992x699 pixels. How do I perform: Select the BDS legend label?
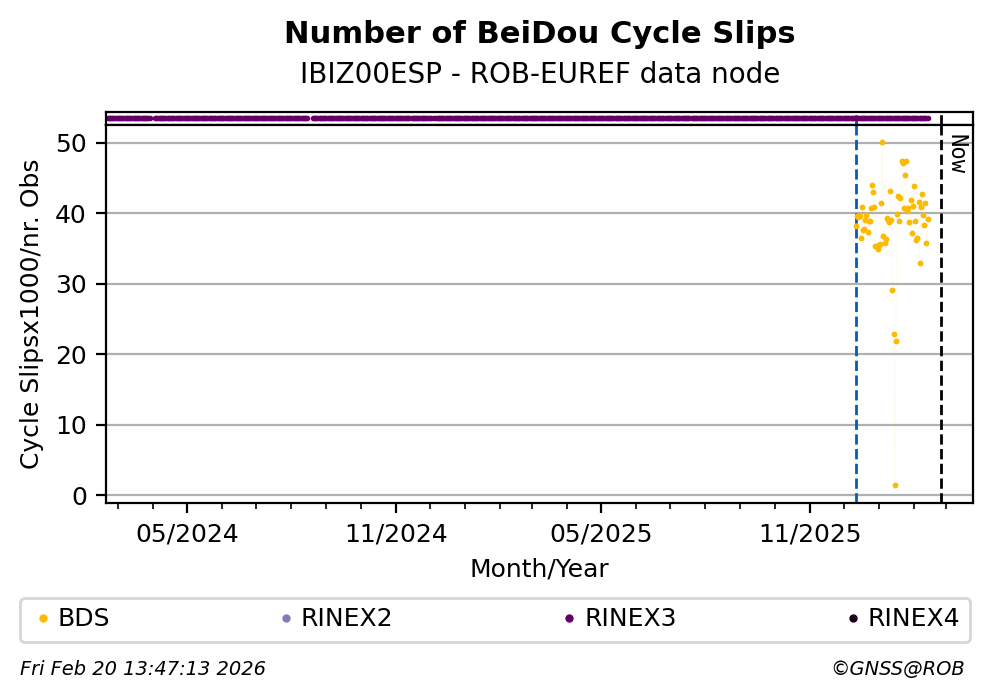[x=84, y=619]
